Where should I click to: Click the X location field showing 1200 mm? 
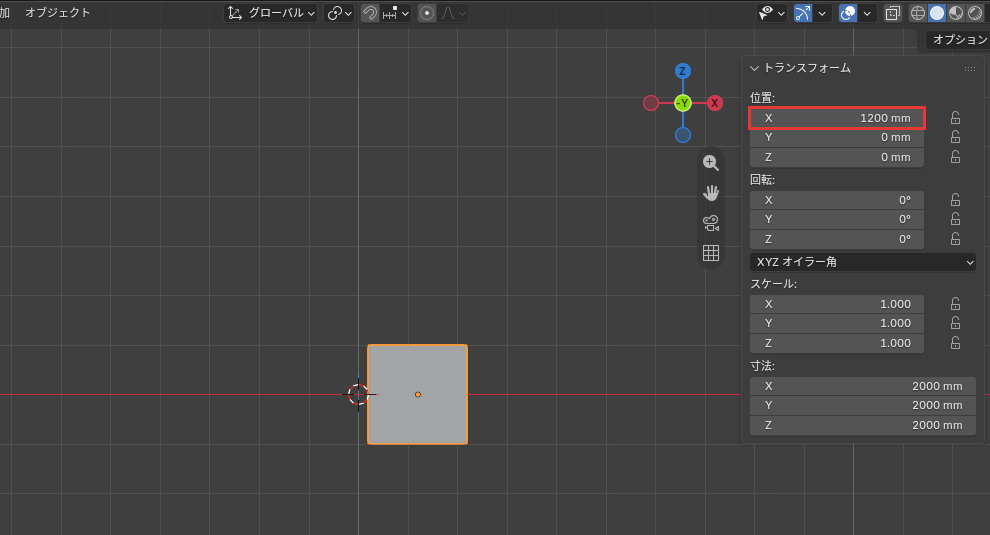[x=837, y=118]
